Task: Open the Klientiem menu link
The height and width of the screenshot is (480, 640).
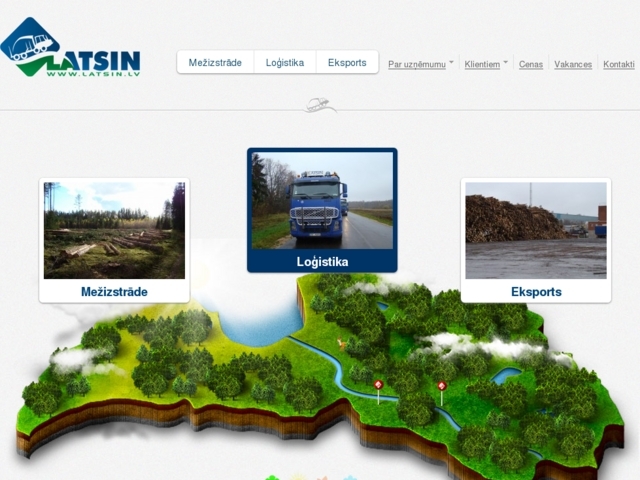Action: [x=482, y=64]
